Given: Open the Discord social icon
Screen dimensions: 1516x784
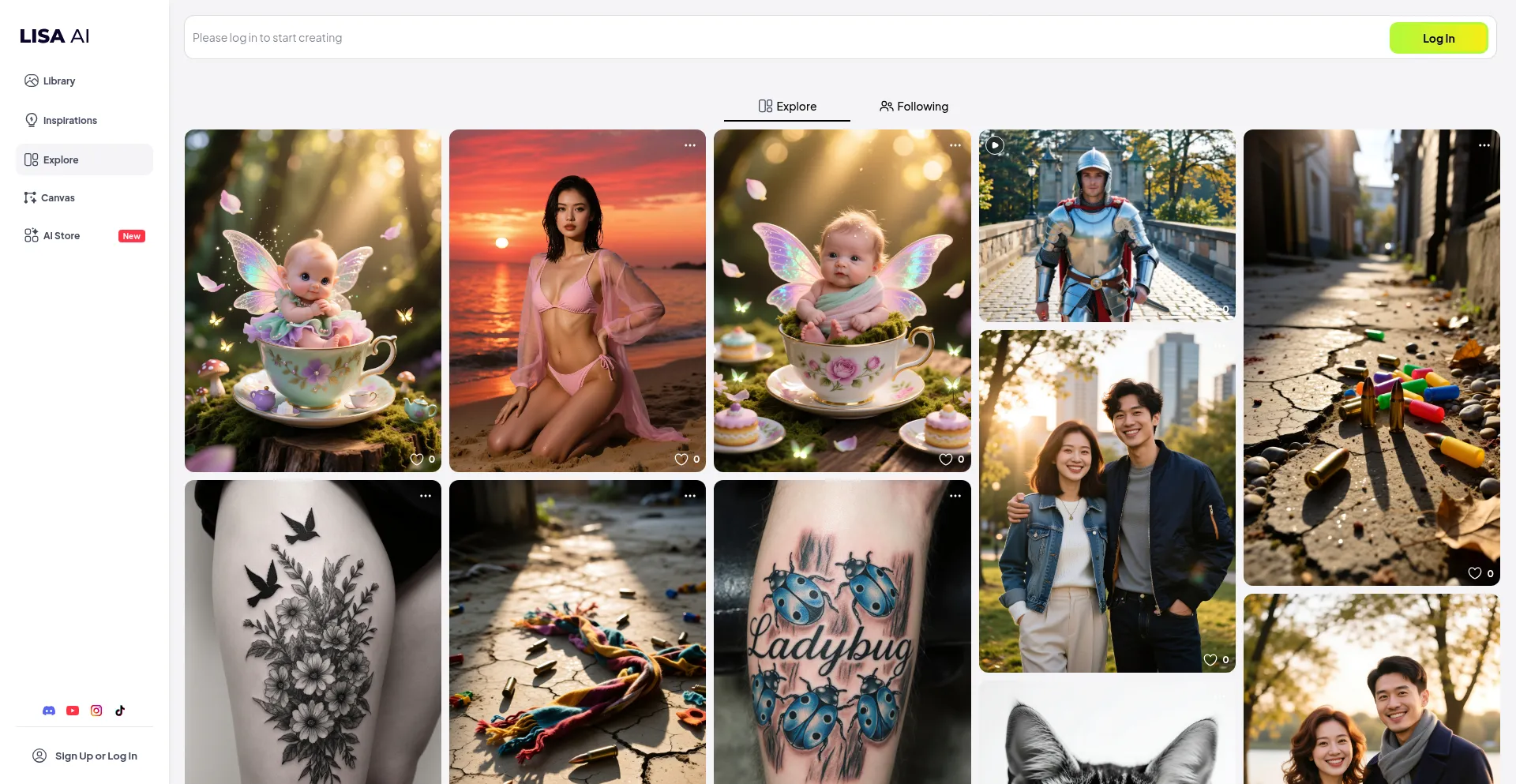Looking at the screenshot, I should coord(49,711).
